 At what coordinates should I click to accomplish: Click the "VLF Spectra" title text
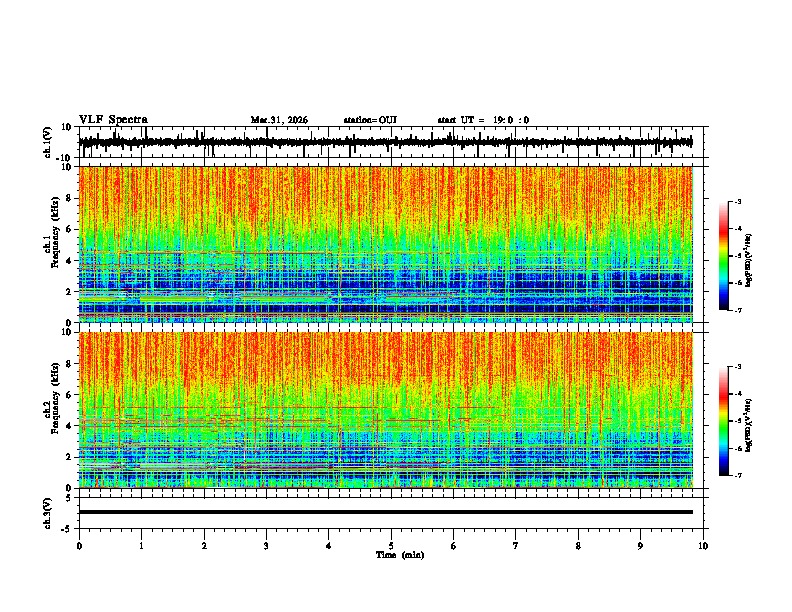point(113,120)
